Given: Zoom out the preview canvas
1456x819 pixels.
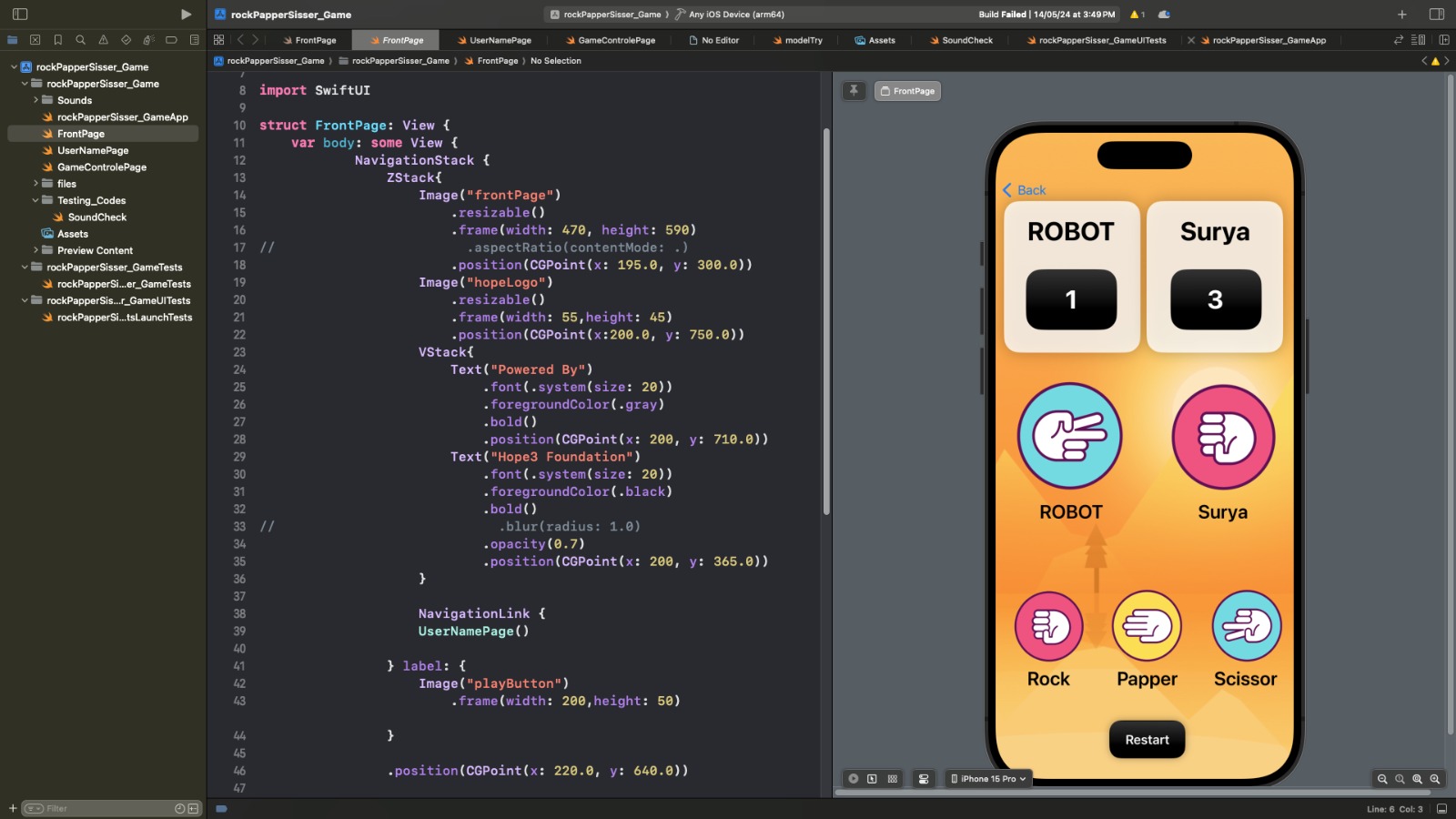Looking at the screenshot, I should coord(1382,779).
